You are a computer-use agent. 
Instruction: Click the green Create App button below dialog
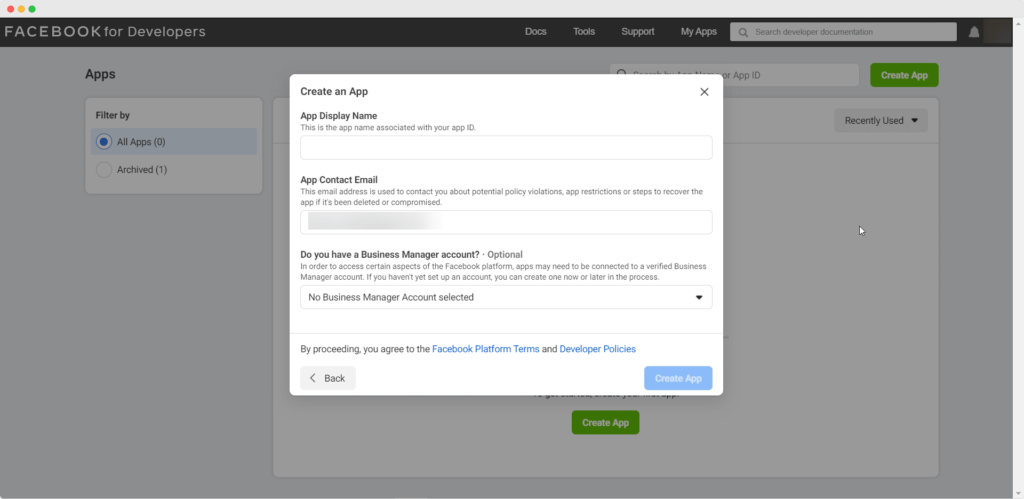(605, 423)
